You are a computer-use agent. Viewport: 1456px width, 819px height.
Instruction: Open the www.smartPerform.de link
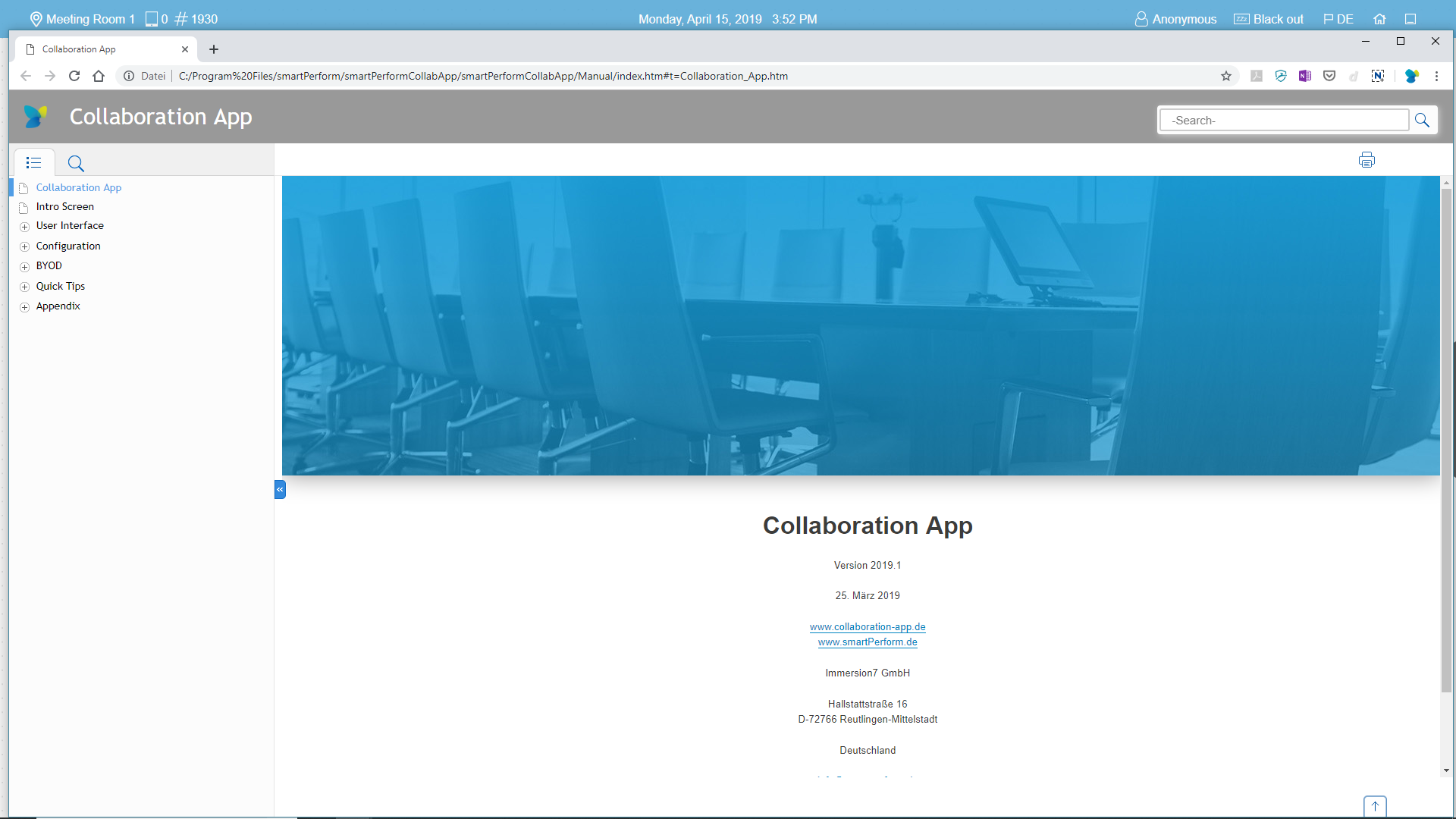pos(868,642)
